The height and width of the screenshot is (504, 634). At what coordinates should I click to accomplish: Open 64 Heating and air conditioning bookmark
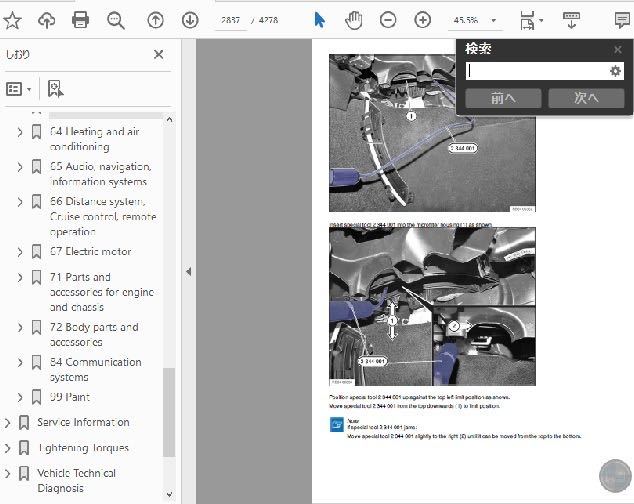(x=95, y=139)
